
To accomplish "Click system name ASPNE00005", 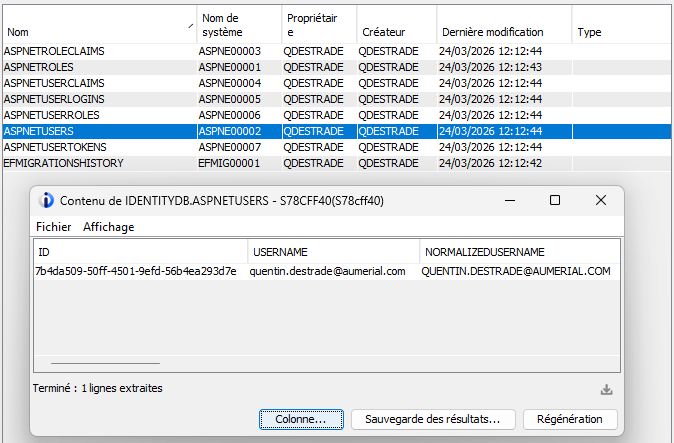I will [x=230, y=99].
